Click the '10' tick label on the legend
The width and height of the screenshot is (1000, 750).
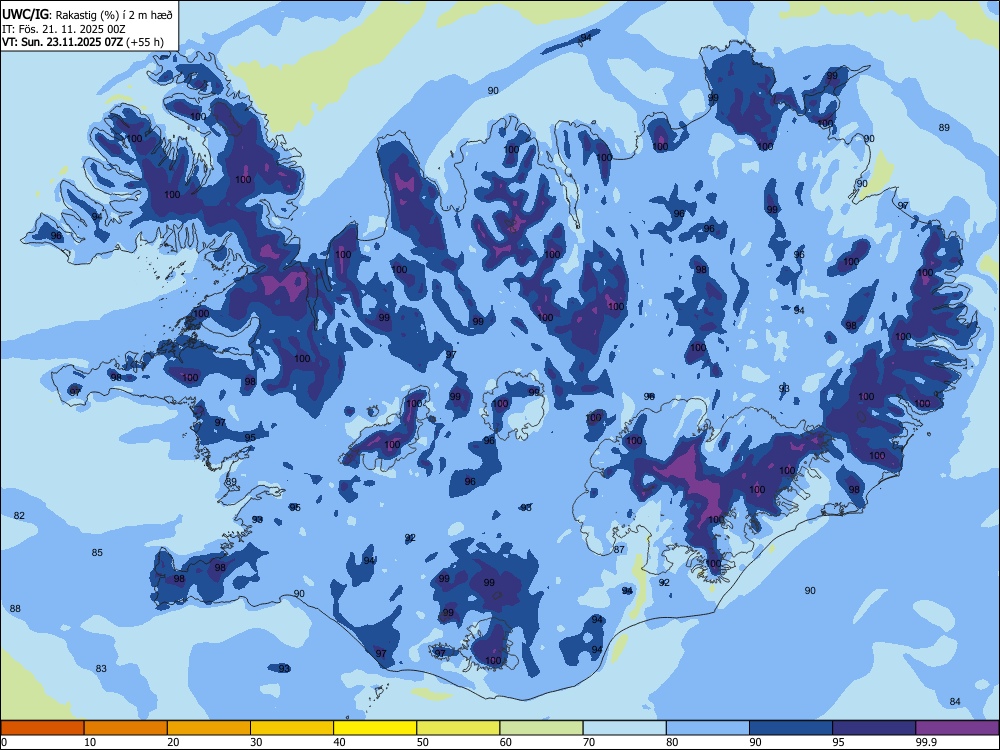[90, 742]
